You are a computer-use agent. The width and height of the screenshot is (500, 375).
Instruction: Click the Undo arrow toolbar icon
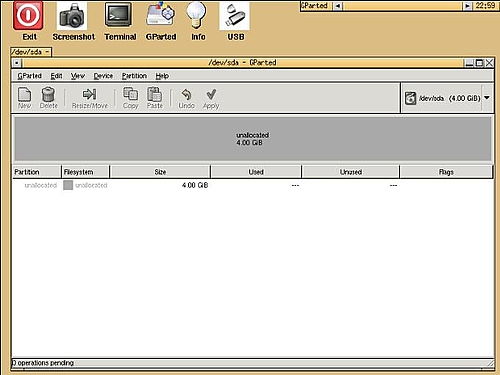(x=186, y=95)
